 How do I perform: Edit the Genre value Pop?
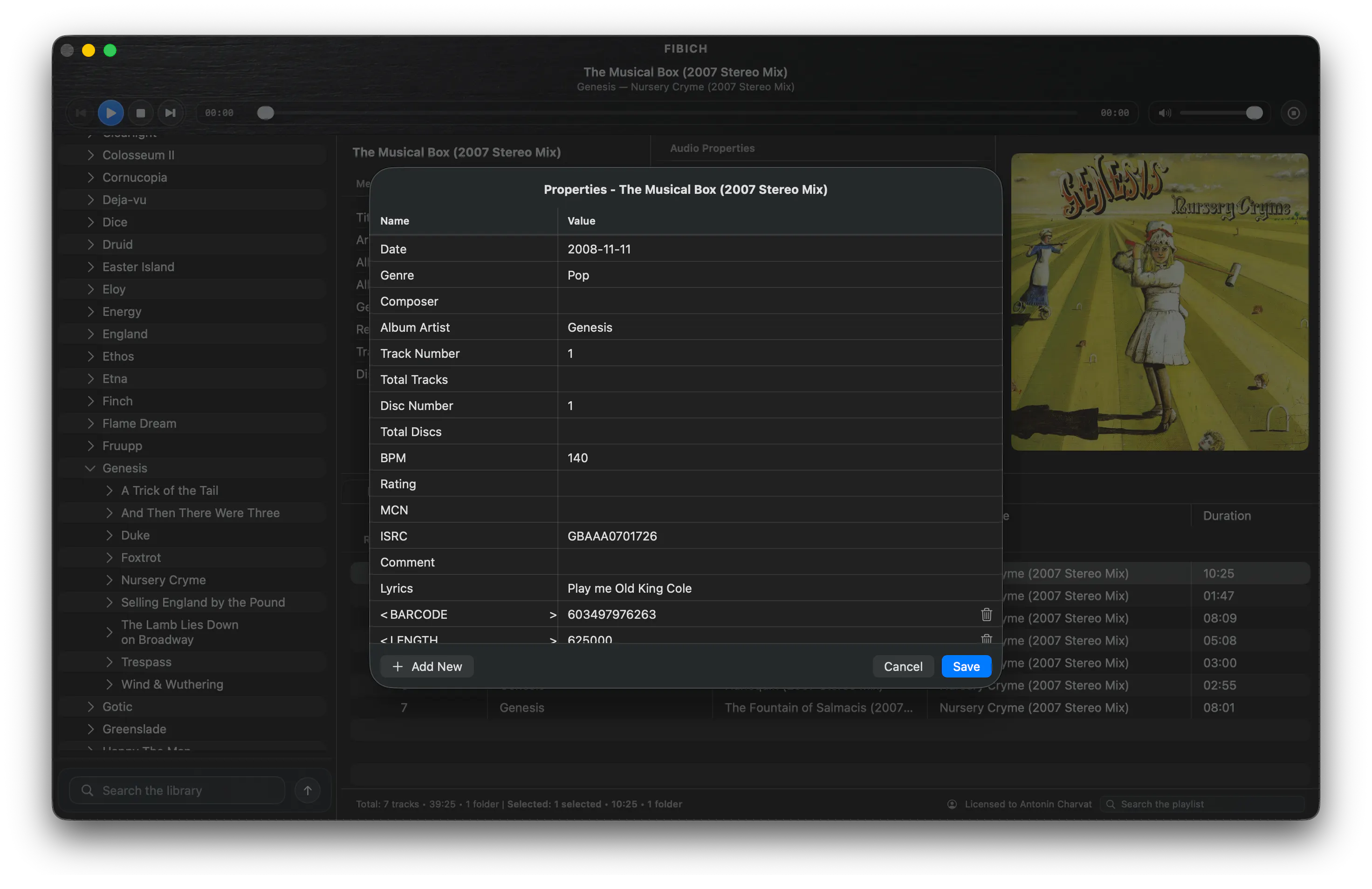779,275
